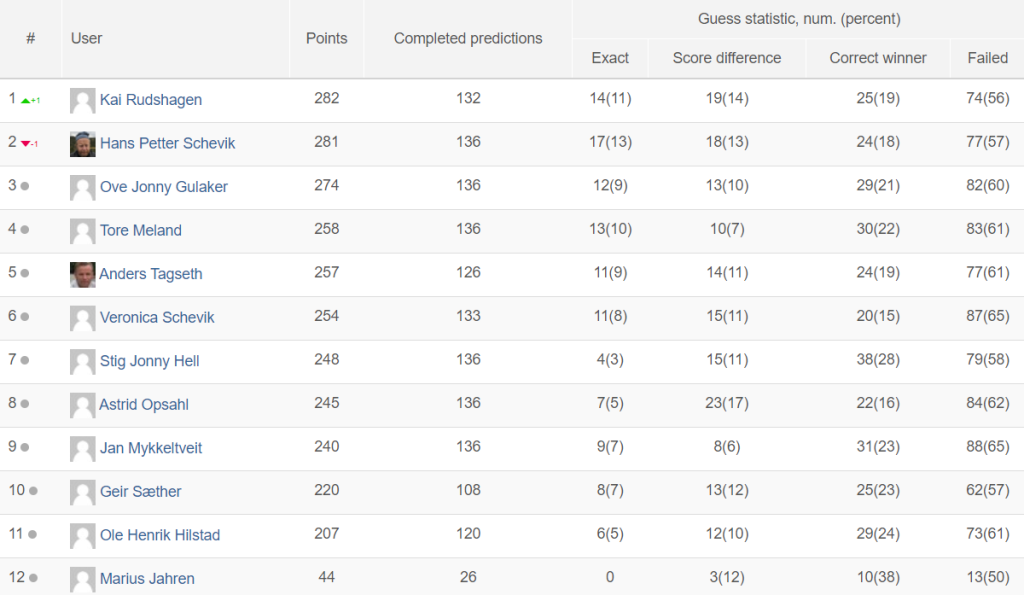Click the red down-arrow rank indicator
Viewport: 1024px width, 595px height.
pos(29,144)
